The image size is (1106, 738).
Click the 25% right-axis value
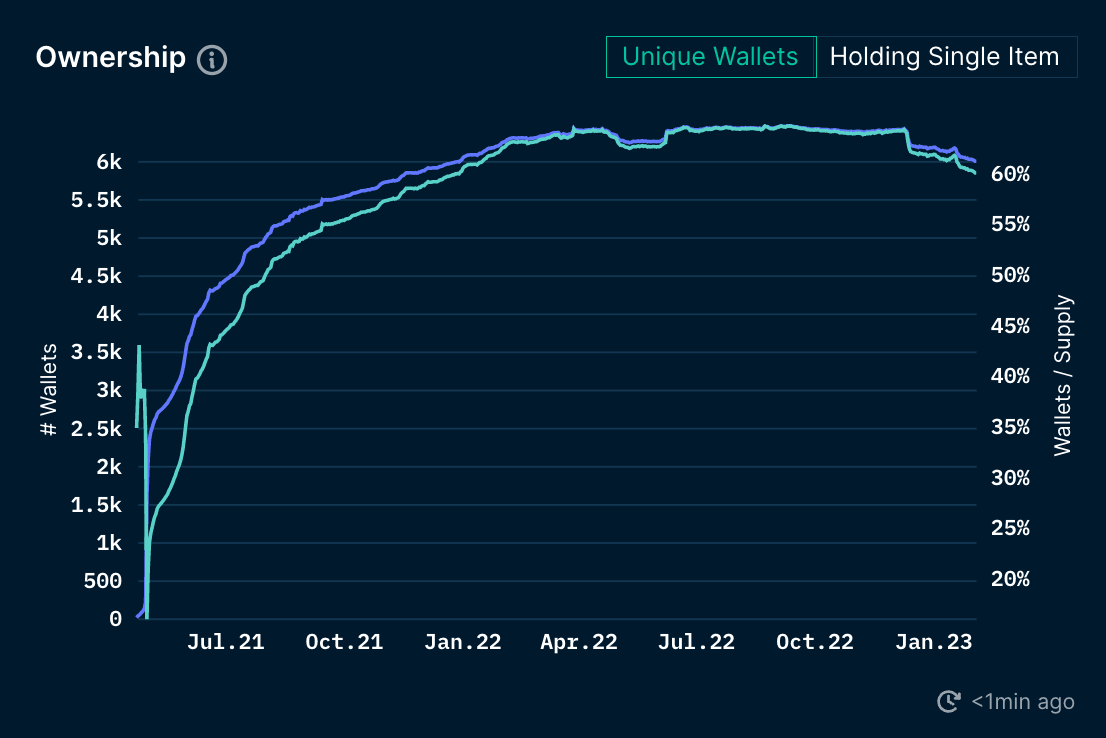1010,528
